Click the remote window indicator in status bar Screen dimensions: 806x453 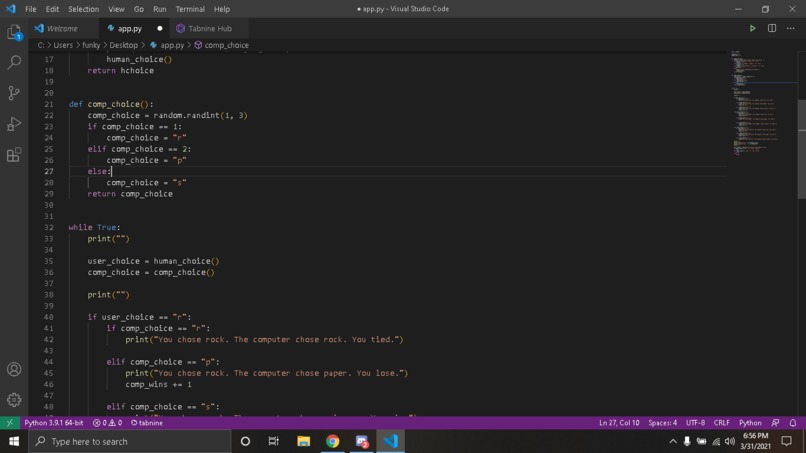point(9,423)
